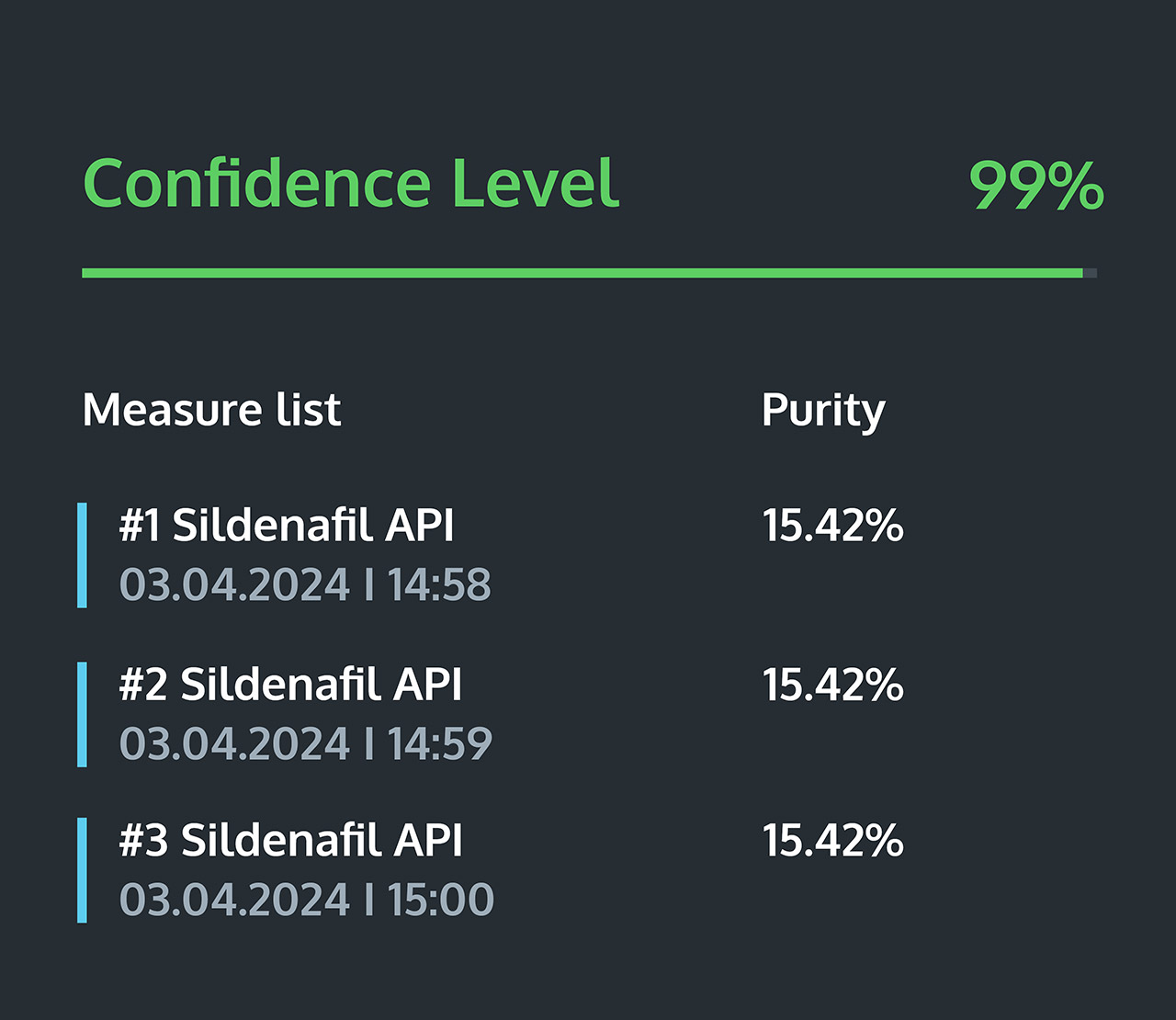The image size is (1176, 1020).
Task: Click the gray unfilled end of confidence bar
Action: coord(1090,273)
